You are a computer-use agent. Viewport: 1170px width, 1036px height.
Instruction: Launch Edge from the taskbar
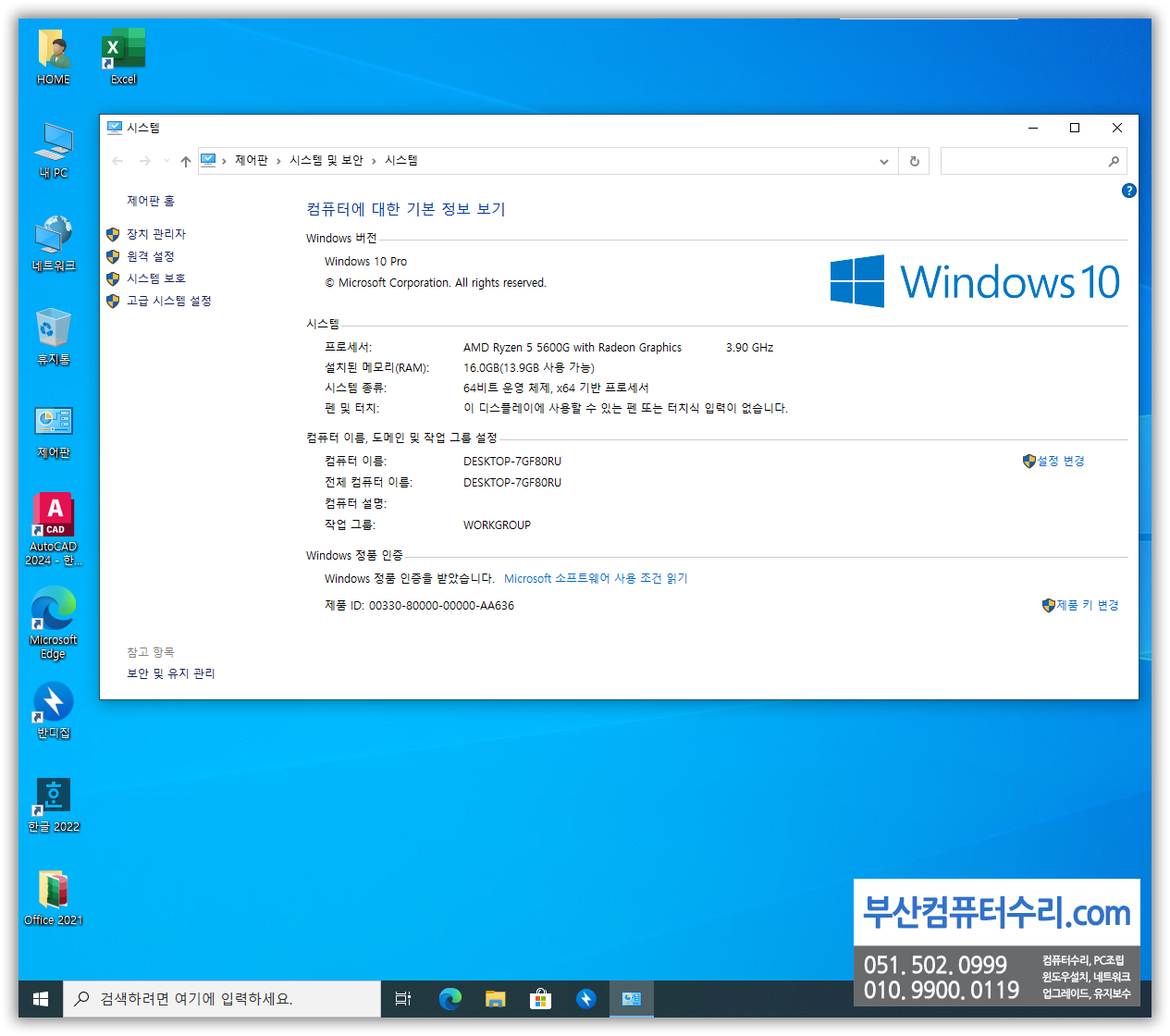pyautogui.click(x=450, y=999)
